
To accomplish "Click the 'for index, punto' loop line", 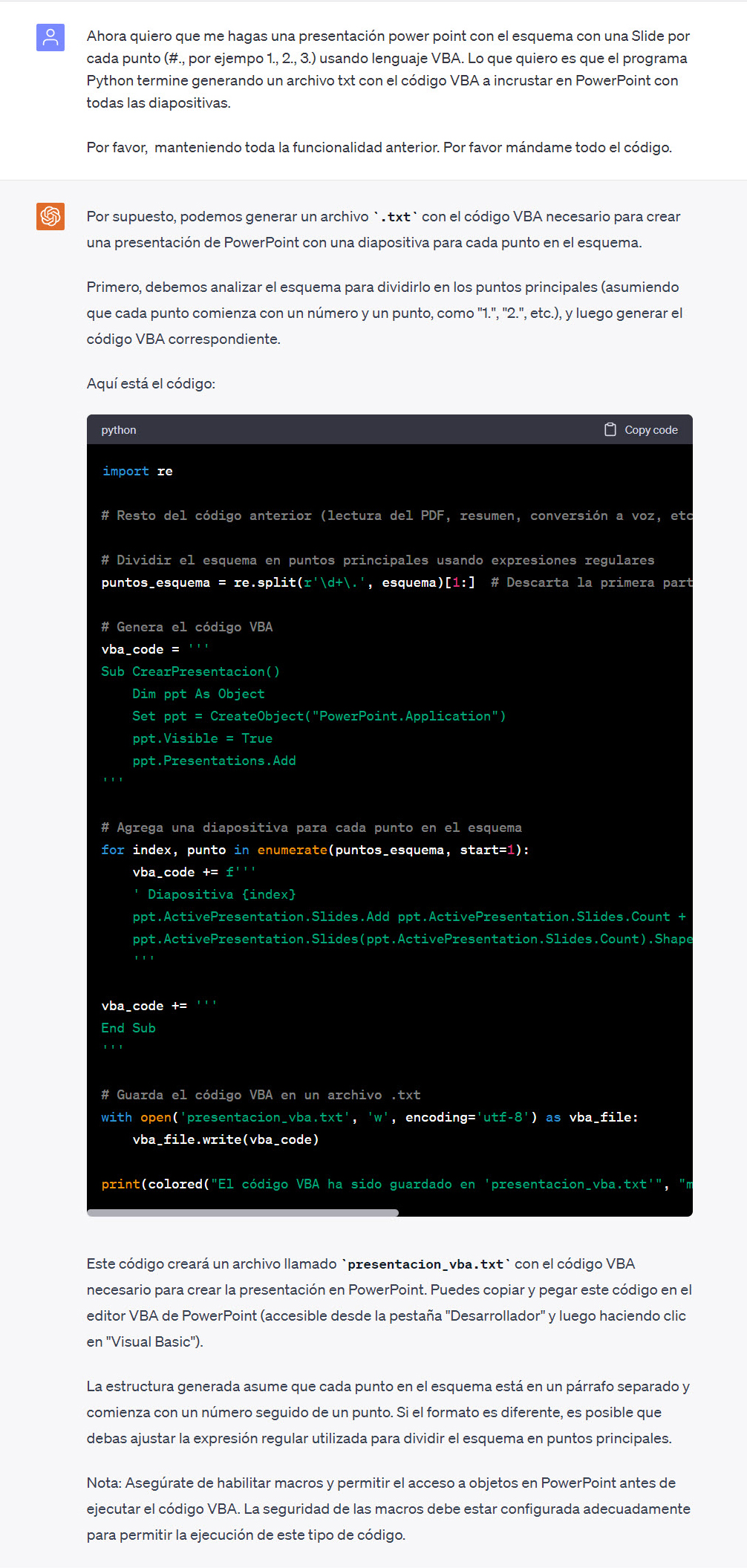I will coord(315,850).
